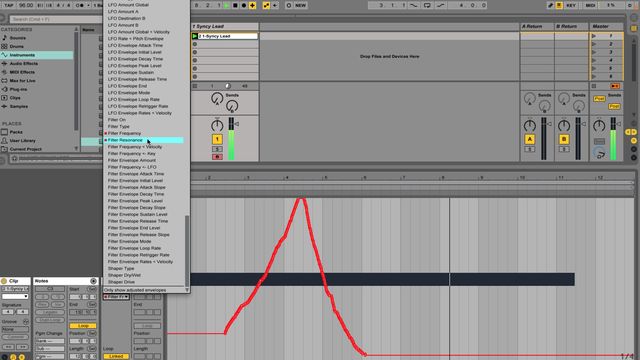Launch Master scene 4
This screenshot has width=640, height=360.
pyautogui.click(x=594, y=60)
